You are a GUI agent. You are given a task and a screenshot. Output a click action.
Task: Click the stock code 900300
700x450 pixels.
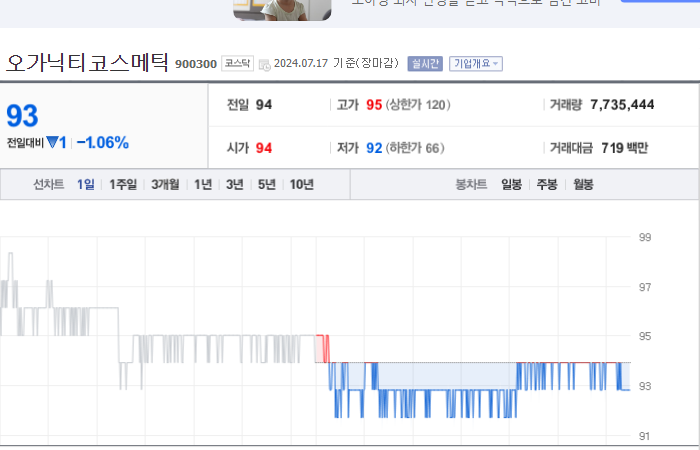pyautogui.click(x=196, y=64)
